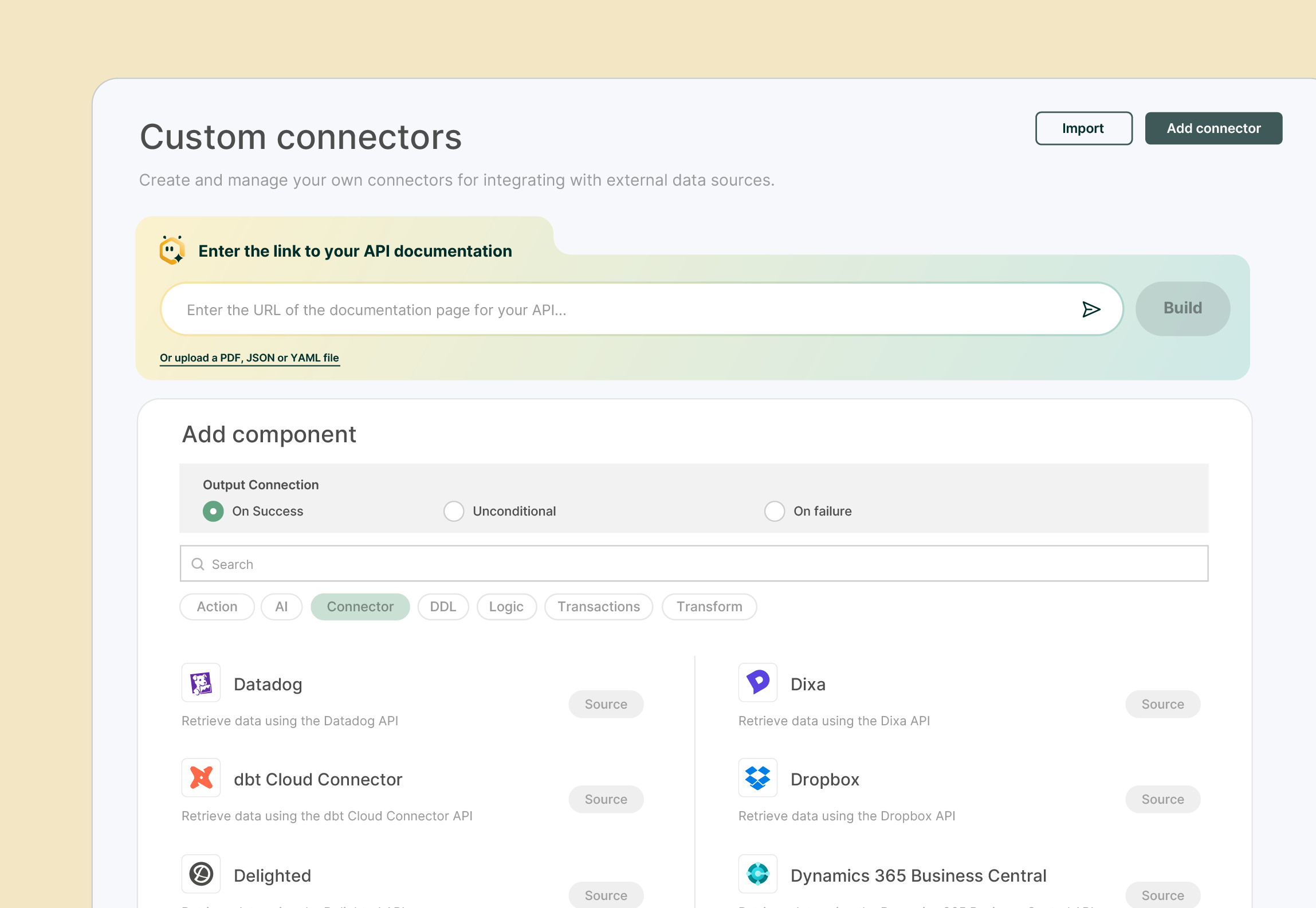Click the Dropbox connector icon

757,777
